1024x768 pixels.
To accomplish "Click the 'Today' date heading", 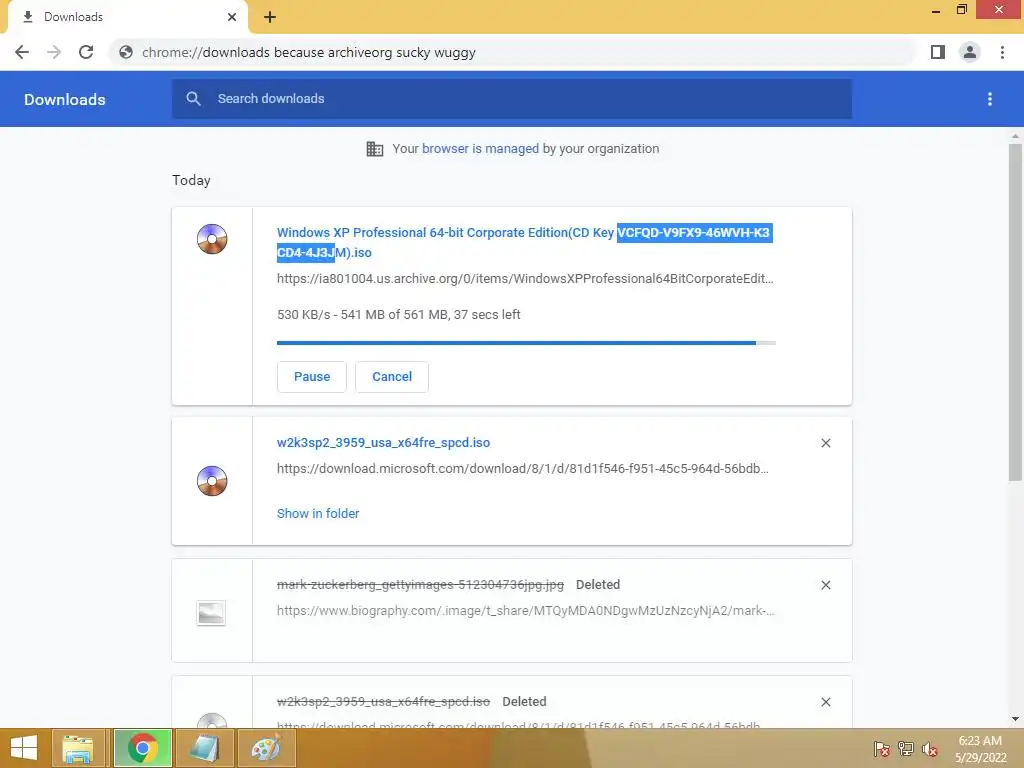I will (191, 180).
